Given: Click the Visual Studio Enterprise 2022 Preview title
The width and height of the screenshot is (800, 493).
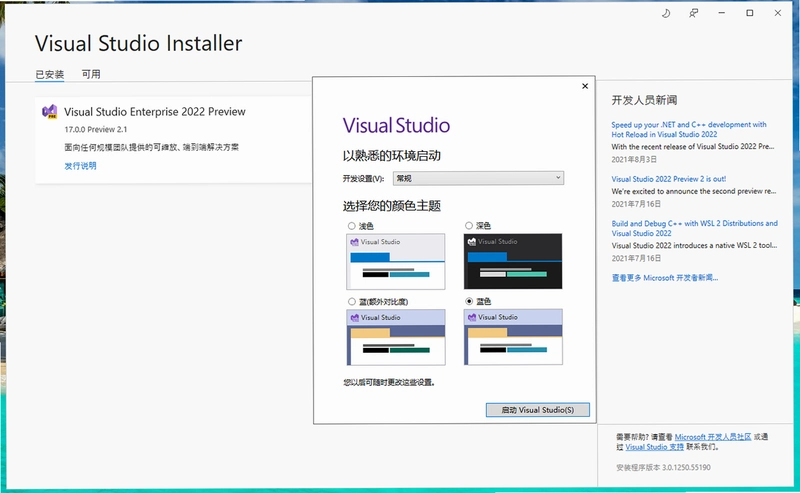Looking at the screenshot, I should 155,112.
